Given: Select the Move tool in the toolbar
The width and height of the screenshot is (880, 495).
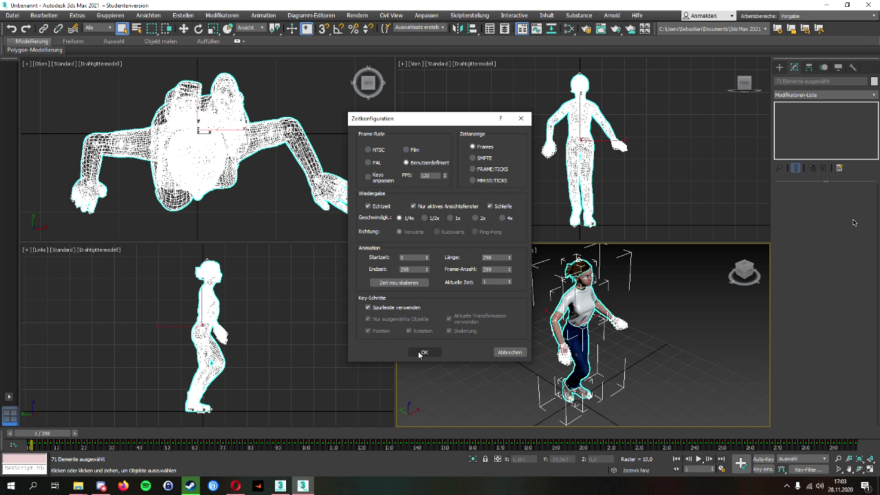Looking at the screenshot, I should [x=183, y=29].
